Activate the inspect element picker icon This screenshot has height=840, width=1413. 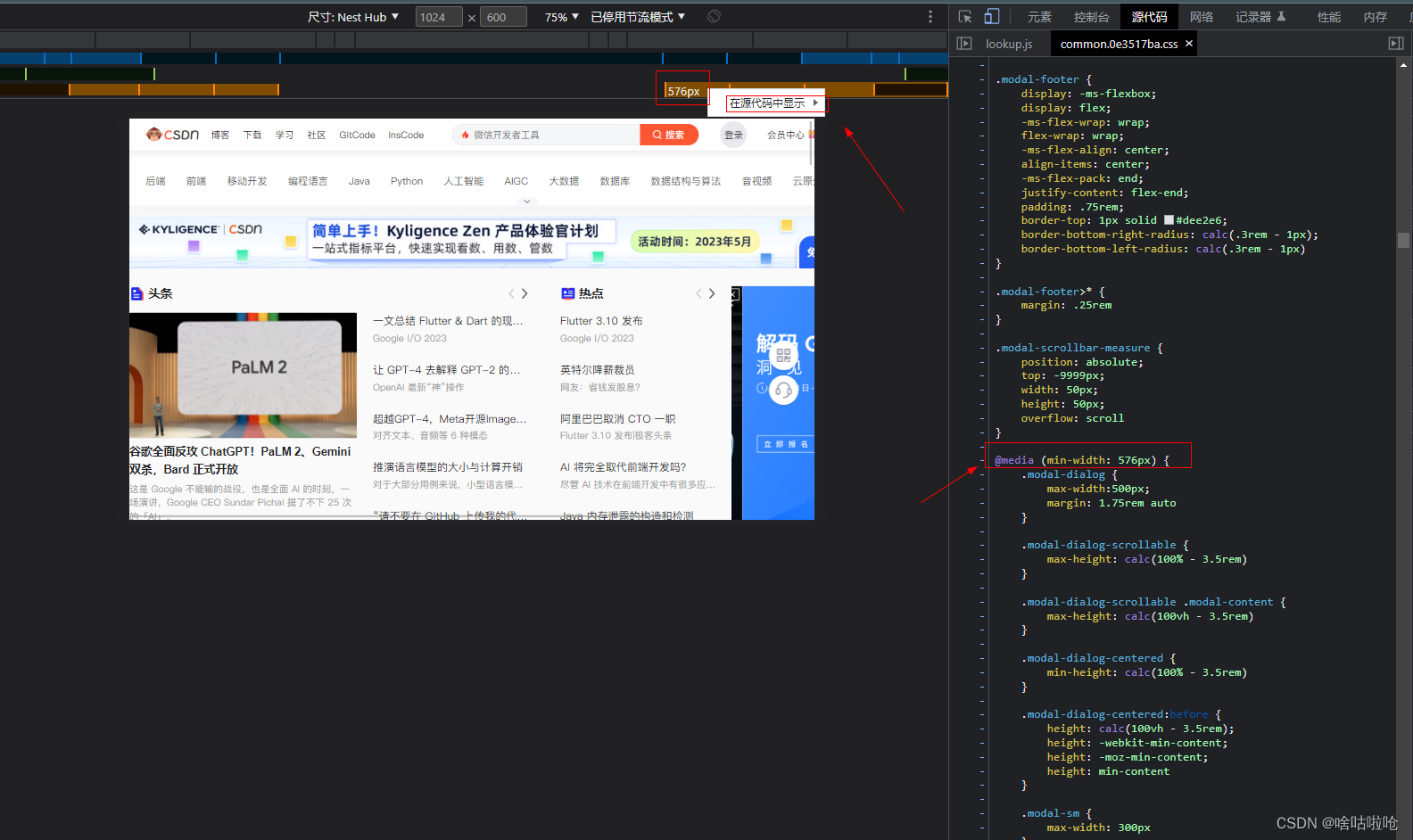(x=965, y=16)
